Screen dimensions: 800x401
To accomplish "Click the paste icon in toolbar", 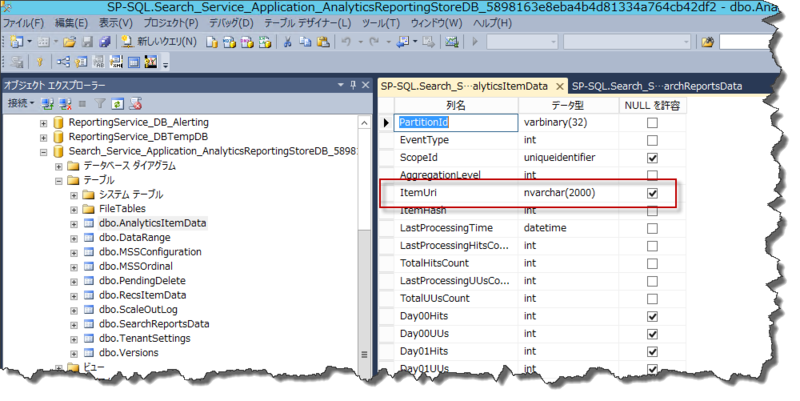I will 322,42.
